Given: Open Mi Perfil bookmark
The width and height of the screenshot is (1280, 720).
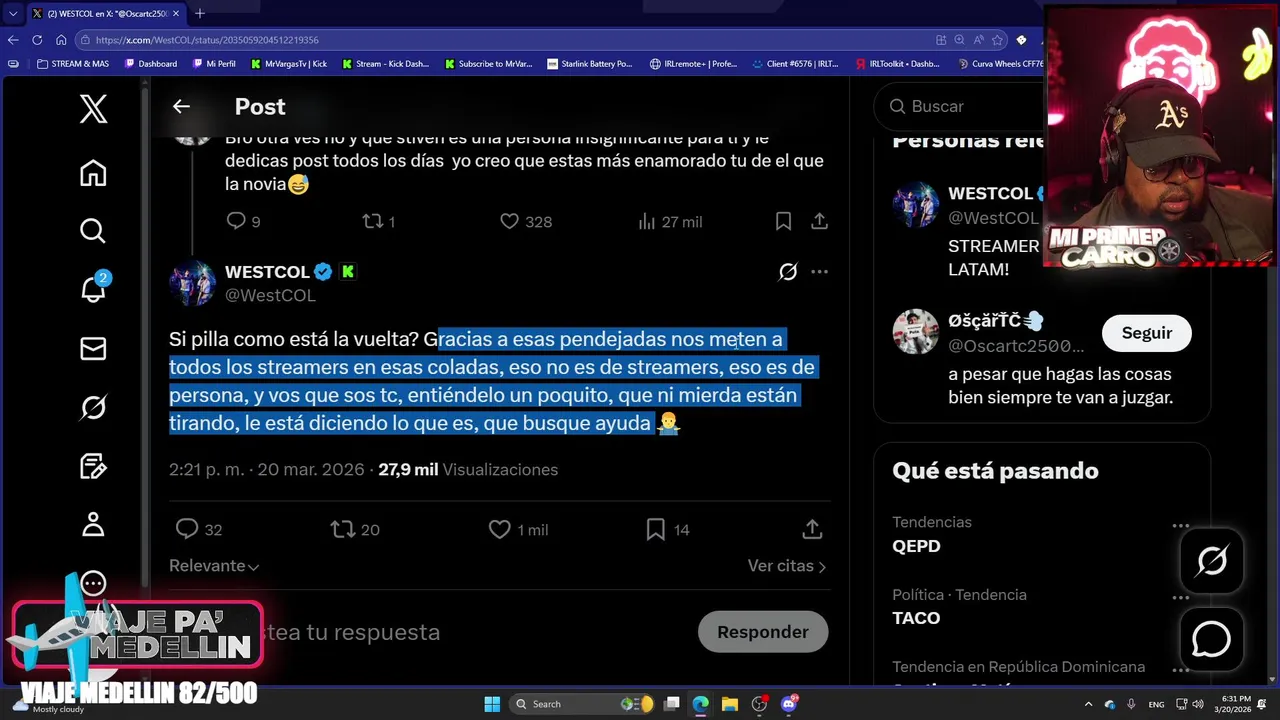Looking at the screenshot, I should tap(214, 63).
